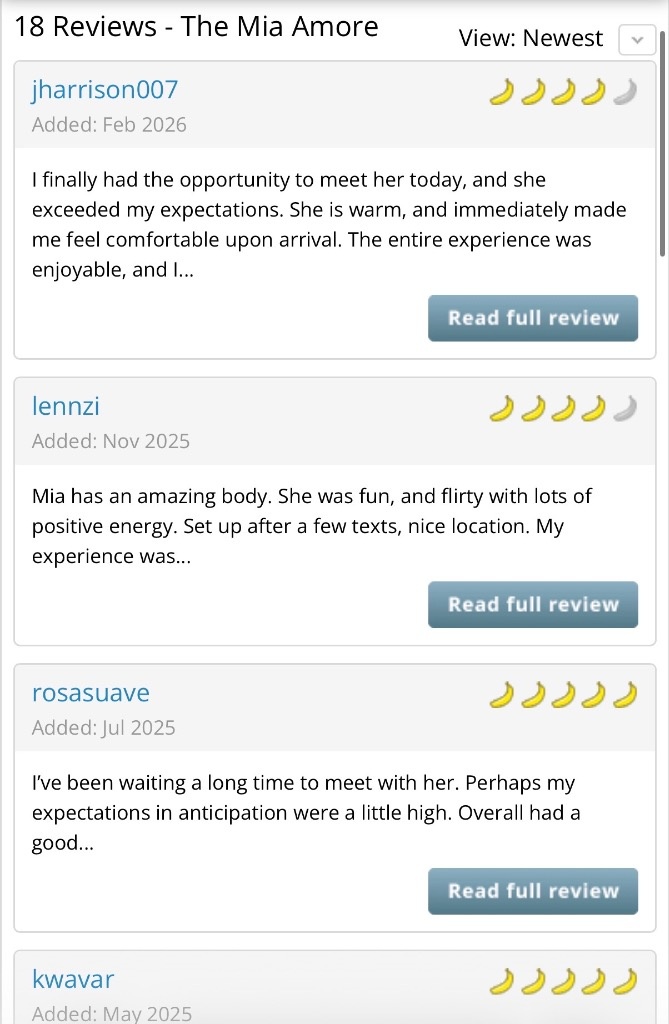Open lennzi's reviewer profile

coord(66,406)
